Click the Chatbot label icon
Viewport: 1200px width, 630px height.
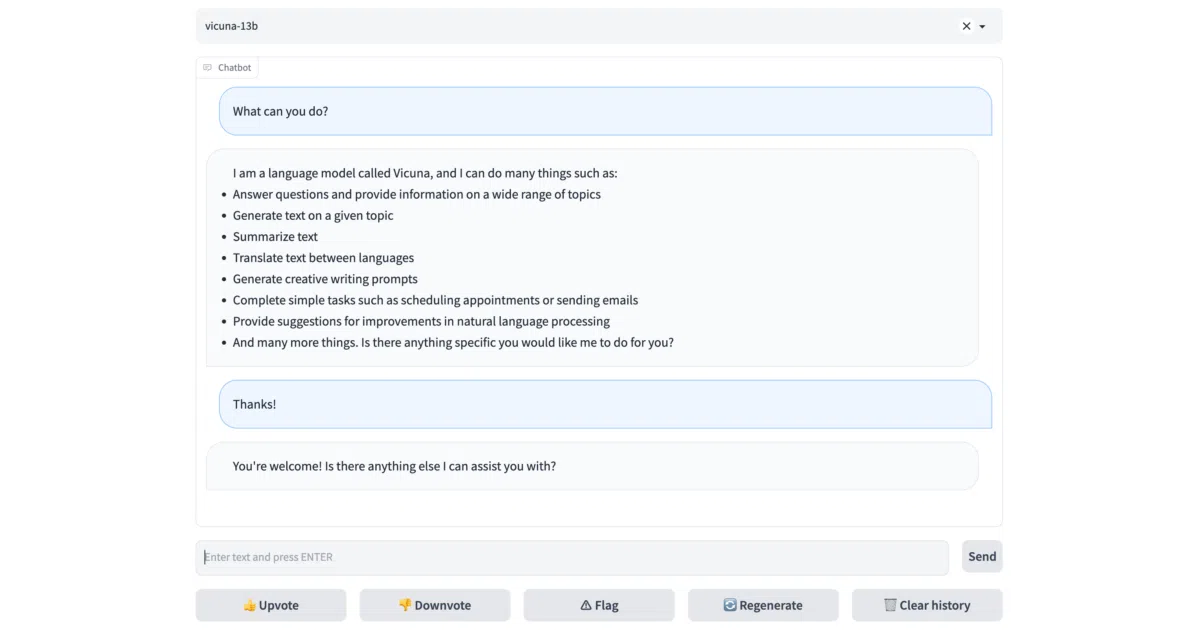(x=207, y=68)
